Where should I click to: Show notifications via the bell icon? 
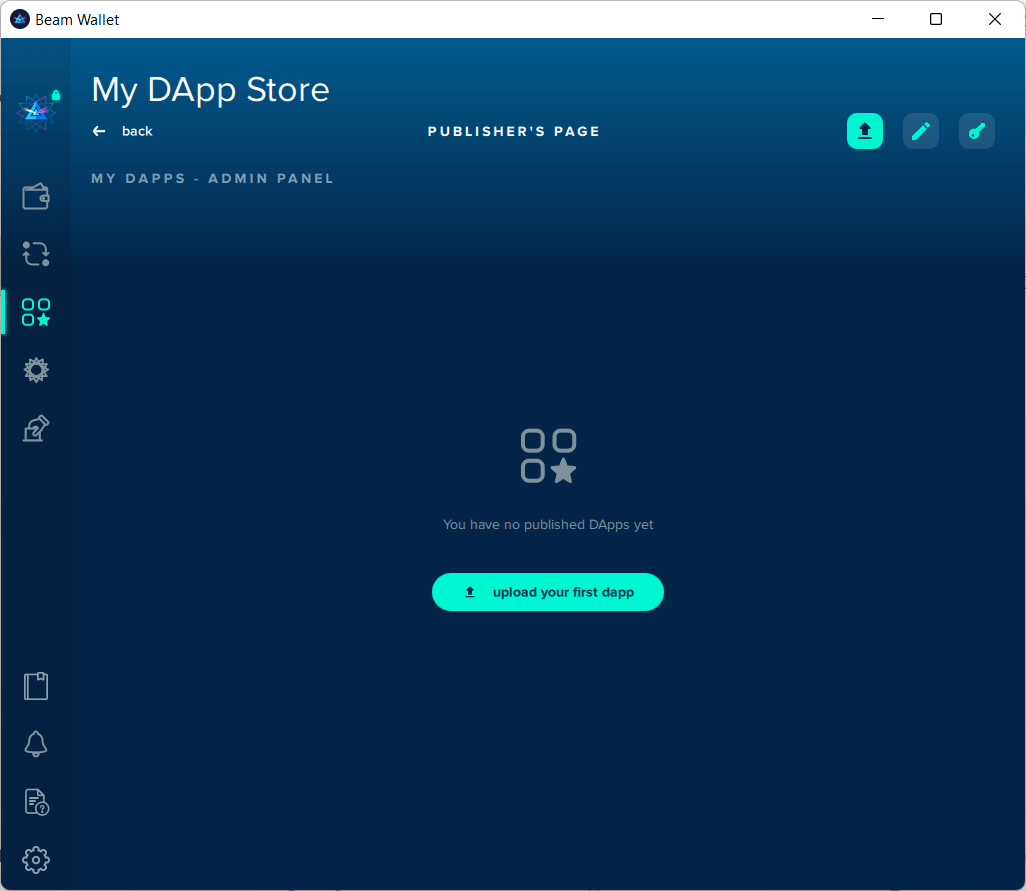point(36,744)
